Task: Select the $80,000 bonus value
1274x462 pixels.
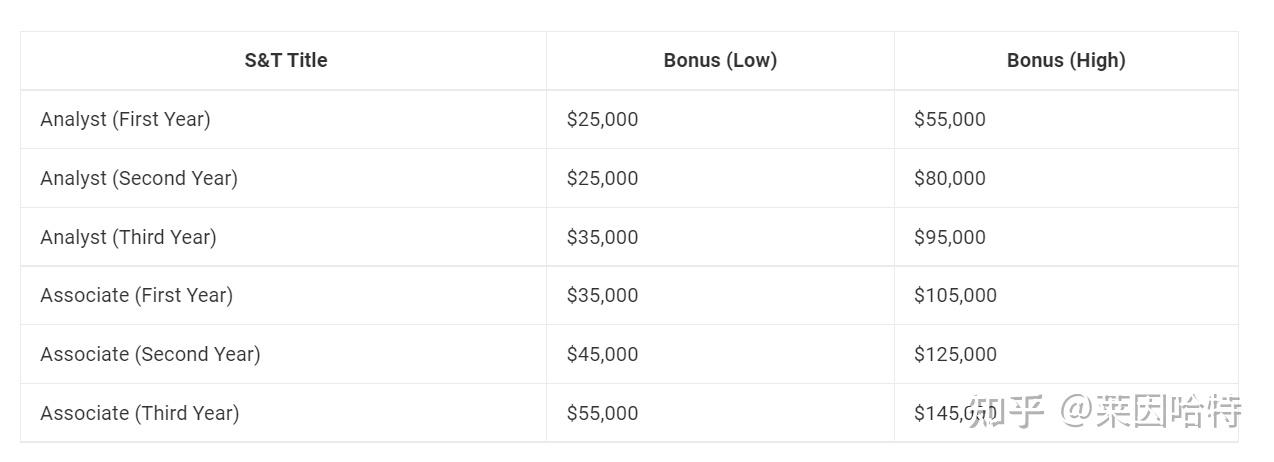Action: [949, 178]
